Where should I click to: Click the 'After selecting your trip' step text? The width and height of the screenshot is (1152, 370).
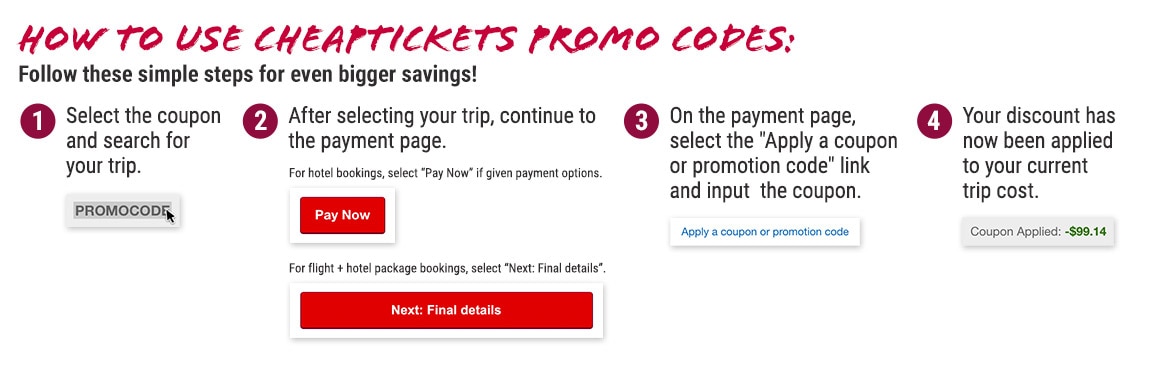(442, 128)
